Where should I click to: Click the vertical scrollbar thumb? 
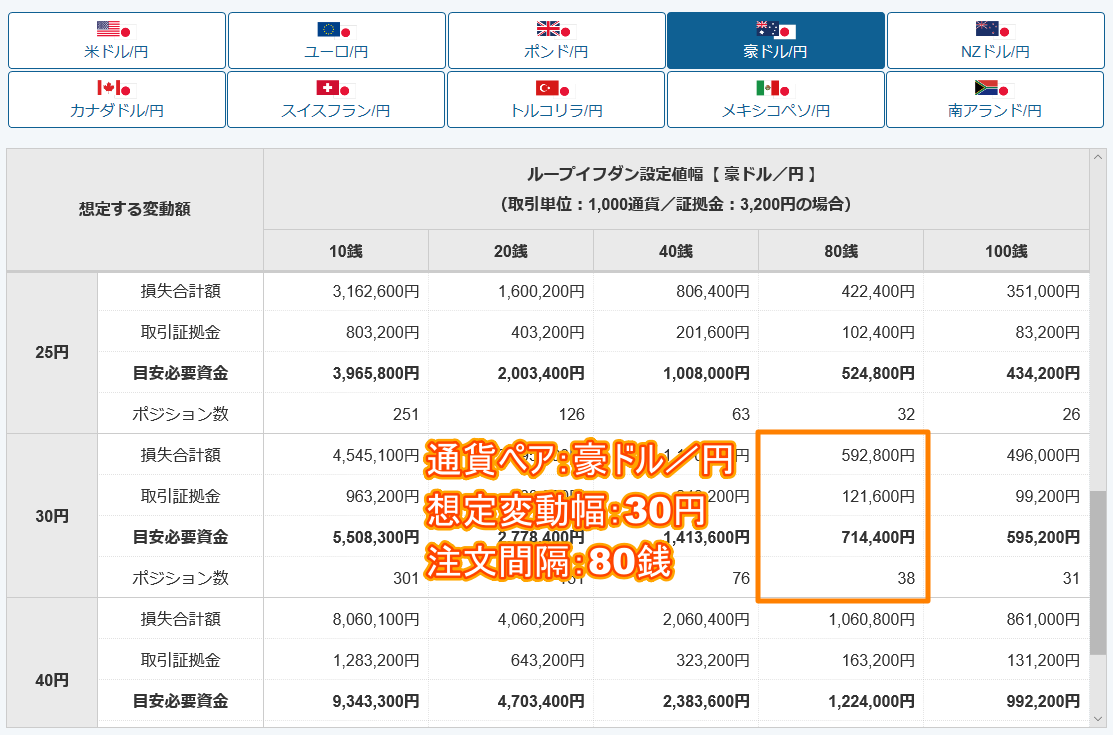(1097, 572)
